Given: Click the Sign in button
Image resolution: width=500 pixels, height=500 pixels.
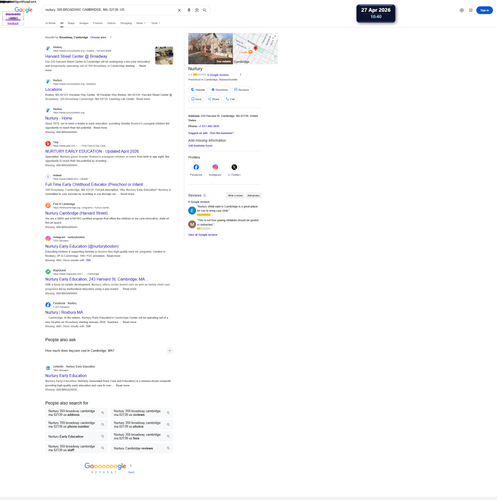Looking at the screenshot, I should pyautogui.click(x=484, y=10).
